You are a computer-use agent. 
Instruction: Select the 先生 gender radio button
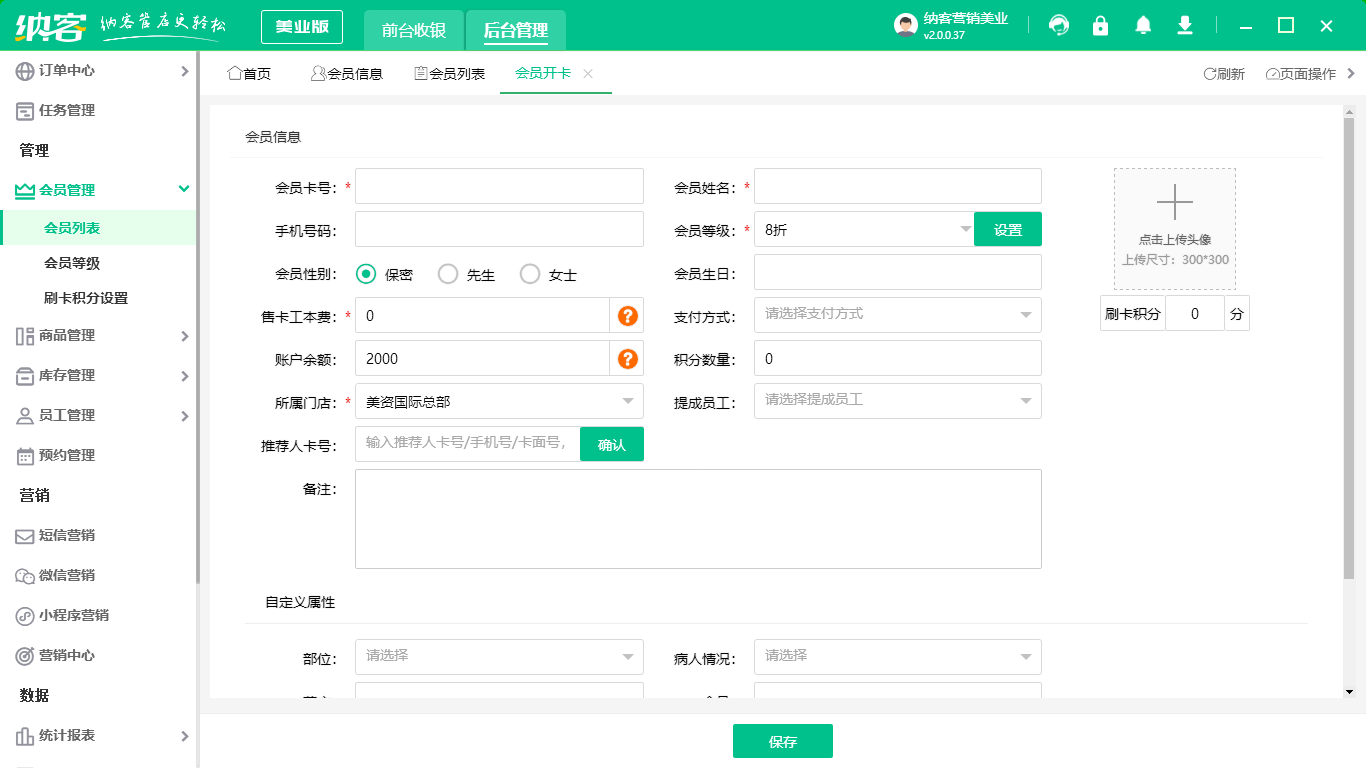point(448,274)
